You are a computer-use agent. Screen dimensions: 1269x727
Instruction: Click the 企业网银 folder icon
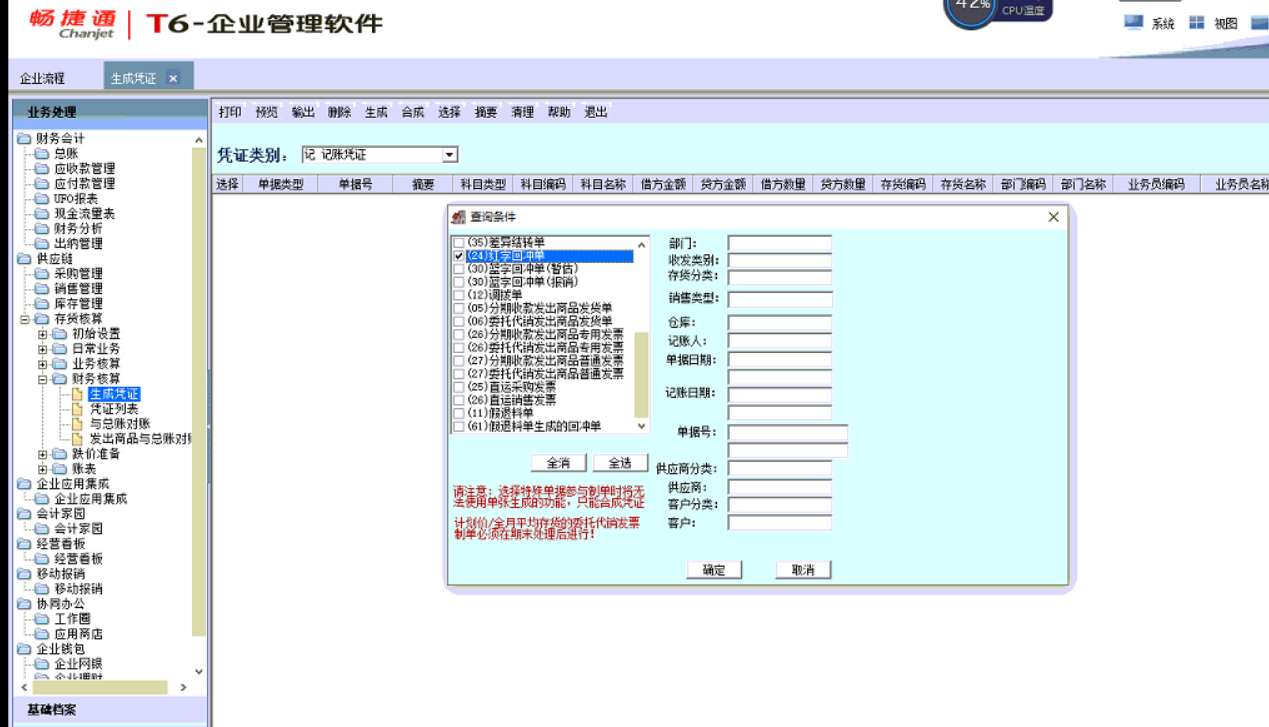tap(42, 664)
